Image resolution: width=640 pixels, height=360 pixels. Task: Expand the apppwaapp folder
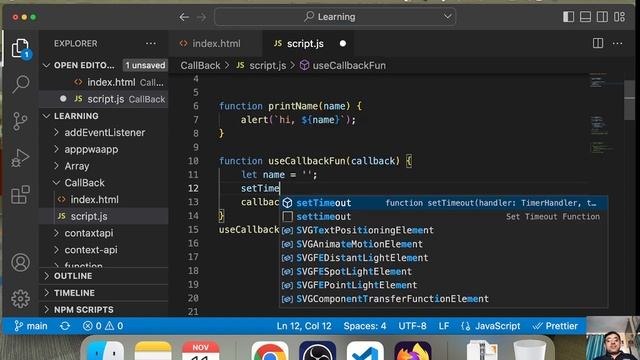pyautogui.click(x=104, y=149)
